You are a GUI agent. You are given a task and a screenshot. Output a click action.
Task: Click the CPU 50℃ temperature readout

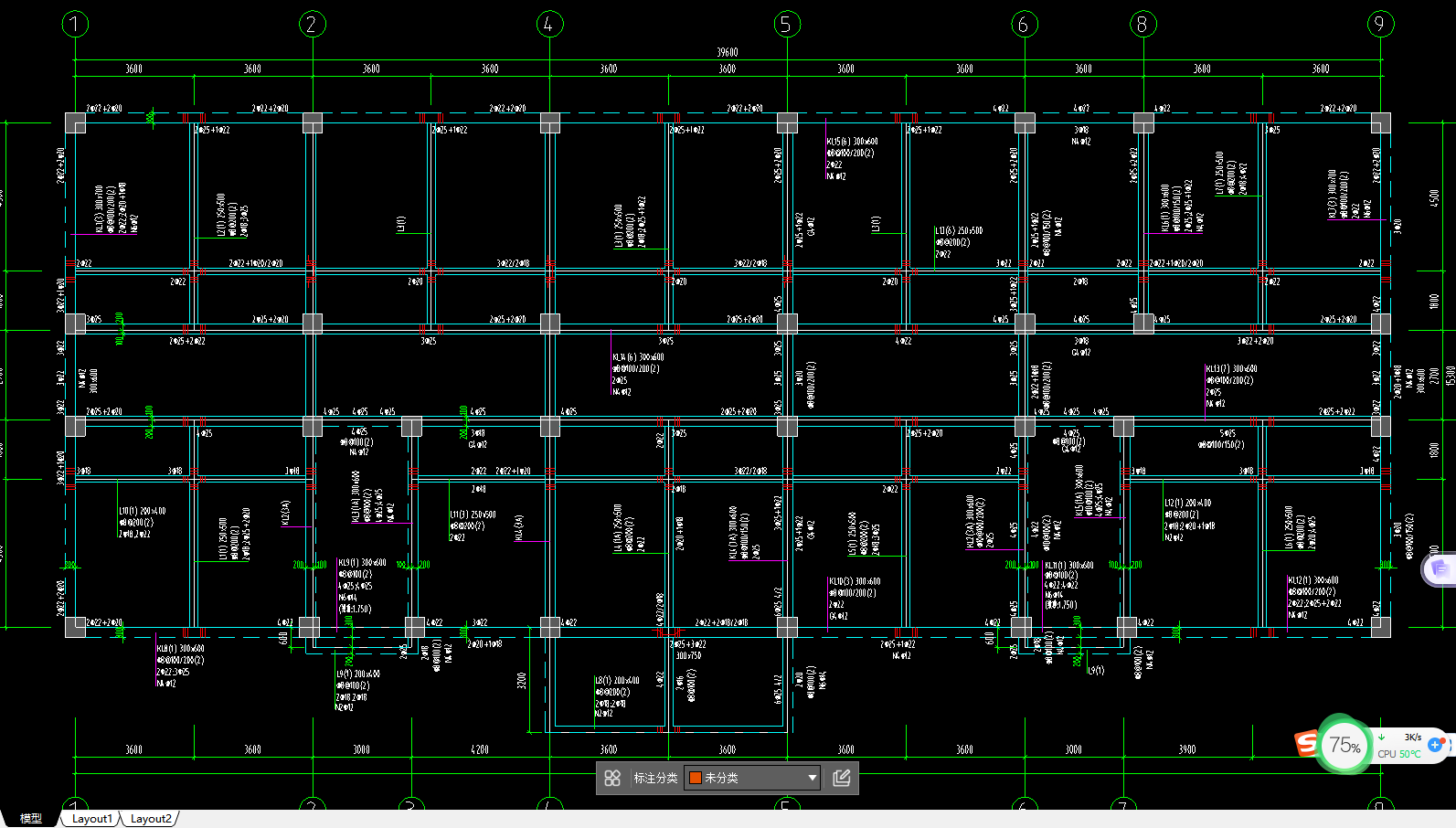(x=1398, y=754)
